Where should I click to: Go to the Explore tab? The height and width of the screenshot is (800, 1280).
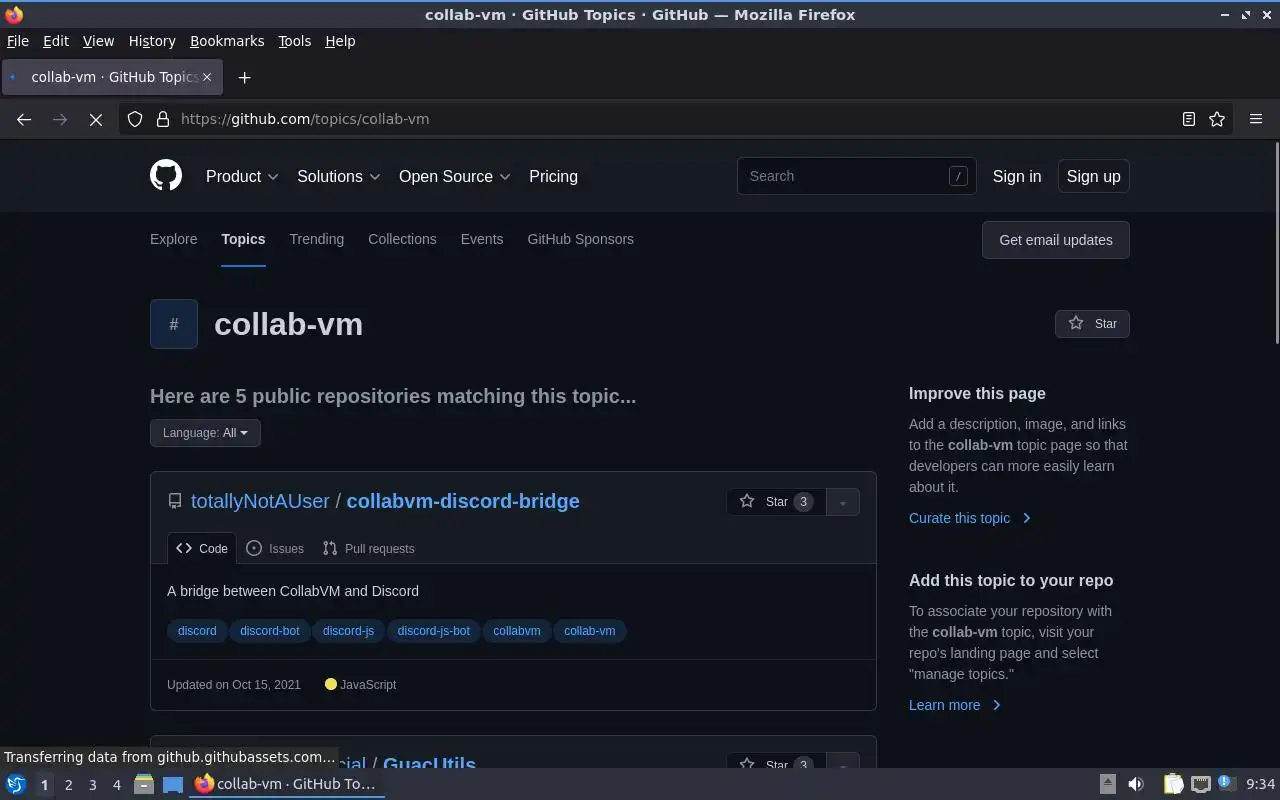(174, 239)
